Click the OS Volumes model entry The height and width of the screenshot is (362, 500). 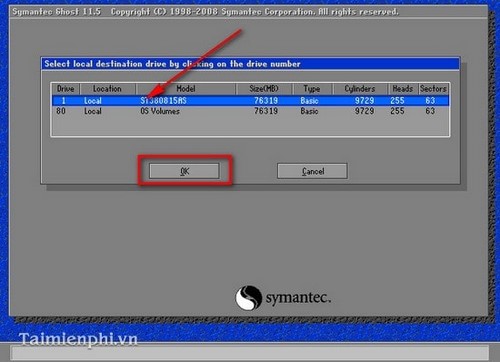coord(160,111)
